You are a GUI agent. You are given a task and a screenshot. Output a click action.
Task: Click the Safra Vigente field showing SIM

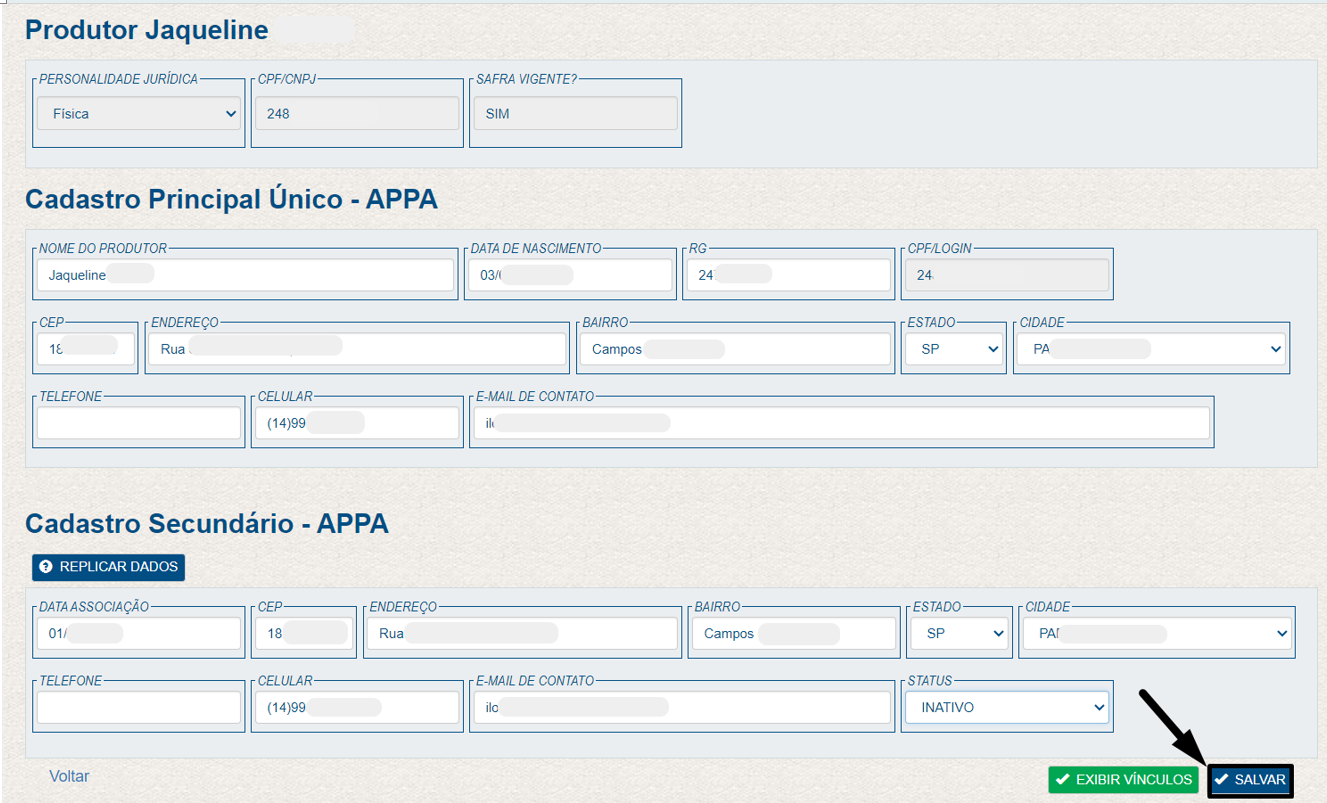pyautogui.click(x=575, y=114)
